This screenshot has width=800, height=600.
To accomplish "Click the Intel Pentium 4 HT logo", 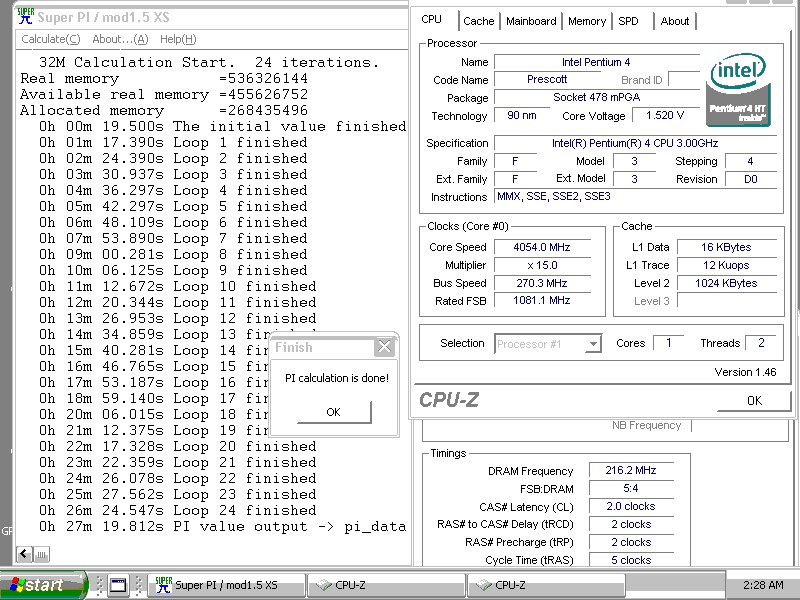I will coord(738,90).
